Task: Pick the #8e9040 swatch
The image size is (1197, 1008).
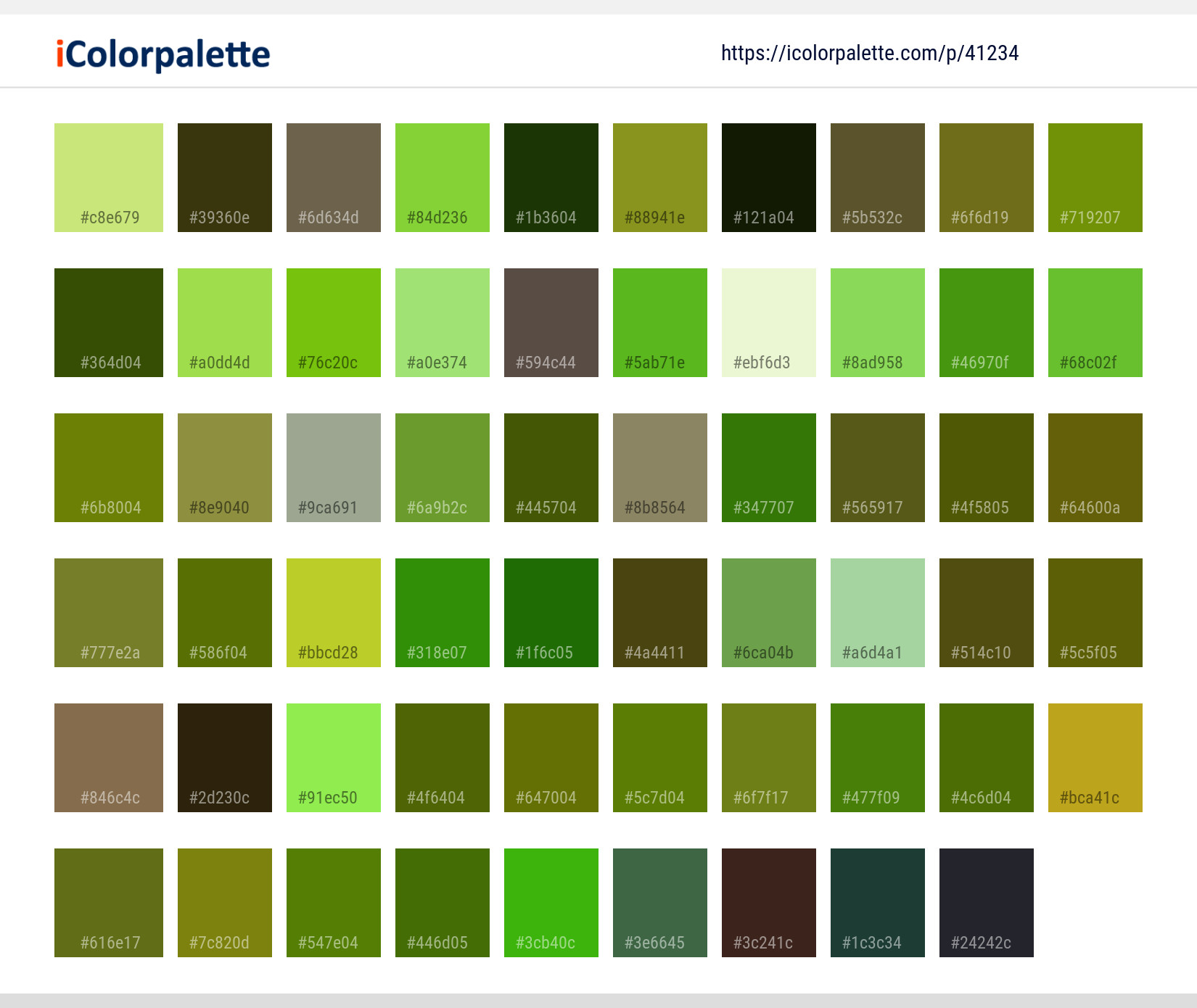Action: [225, 468]
